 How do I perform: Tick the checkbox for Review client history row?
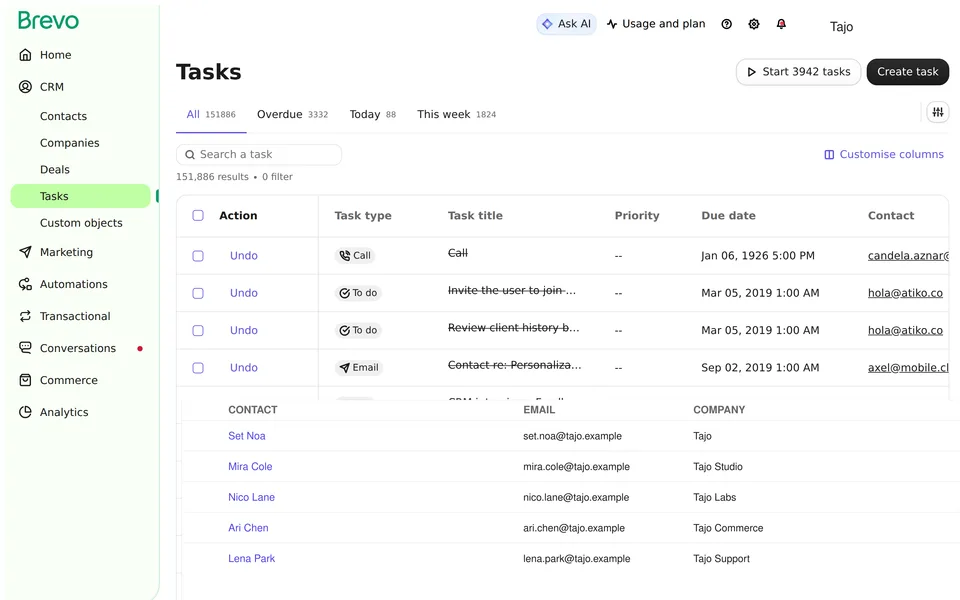coord(198,331)
